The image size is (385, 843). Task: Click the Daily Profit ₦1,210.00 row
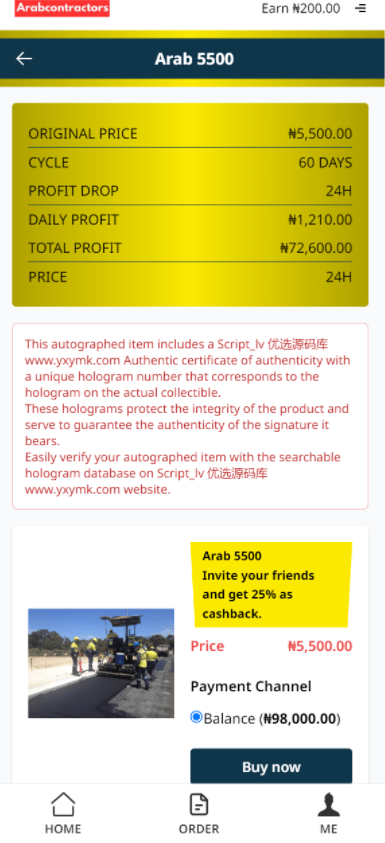pyautogui.click(x=190, y=219)
